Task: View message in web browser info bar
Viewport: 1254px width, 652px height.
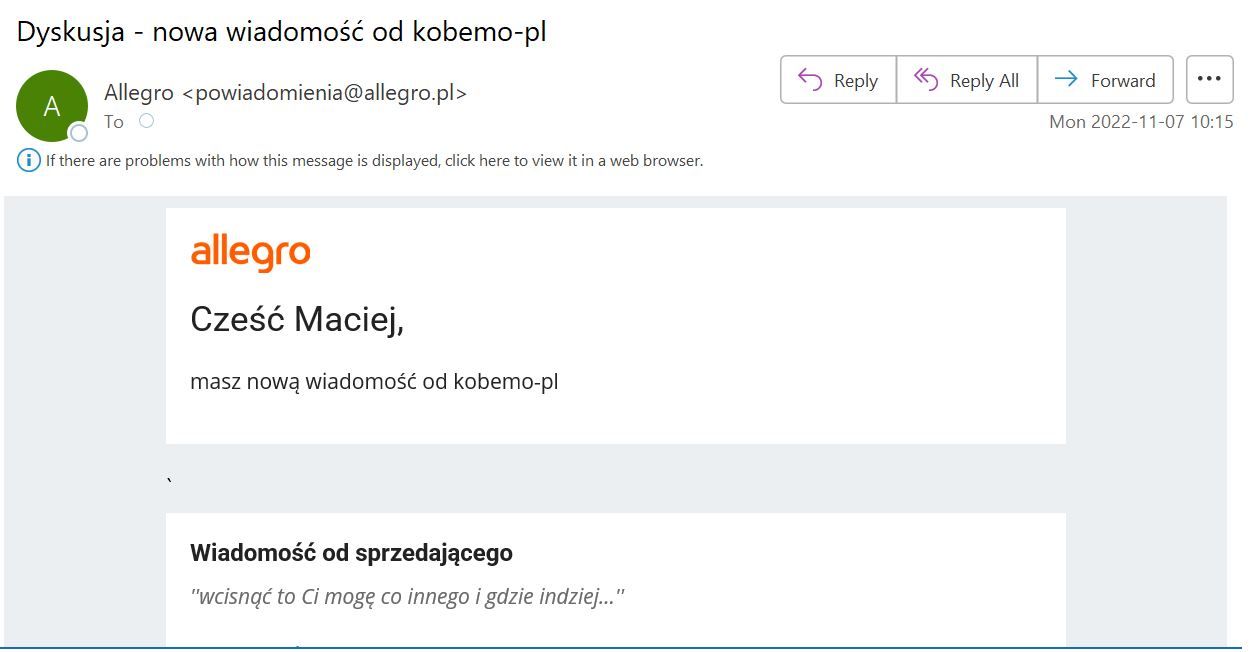Action: coord(375,160)
